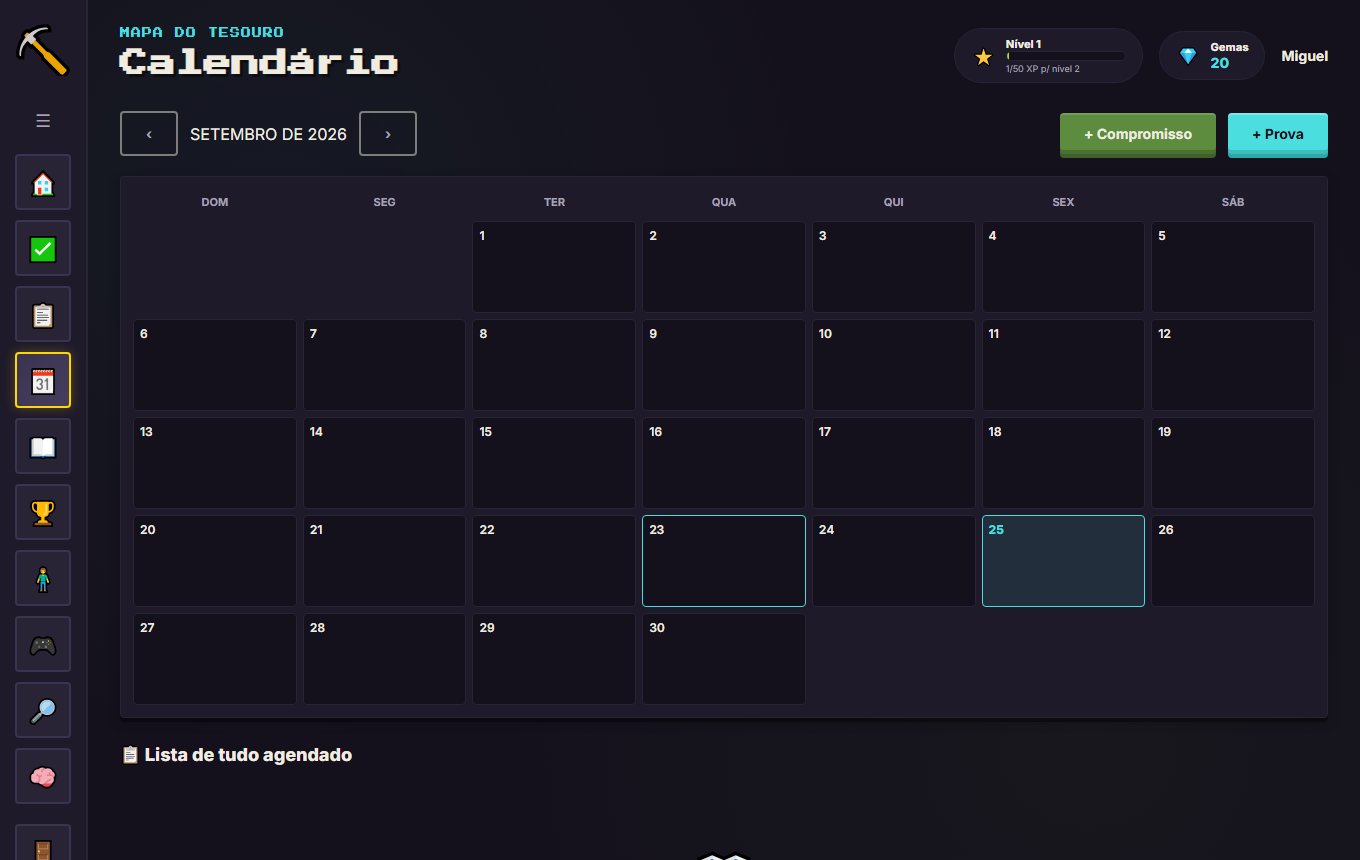Open the game controller icon in sidebar
The image size is (1360, 860).
click(43, 645)
